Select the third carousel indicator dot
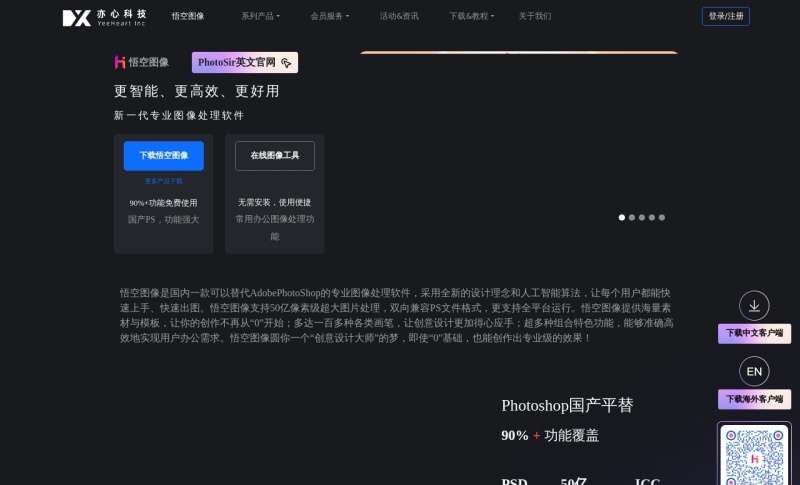The height and width of the screenshot is (485, 800). coord(642,217)
